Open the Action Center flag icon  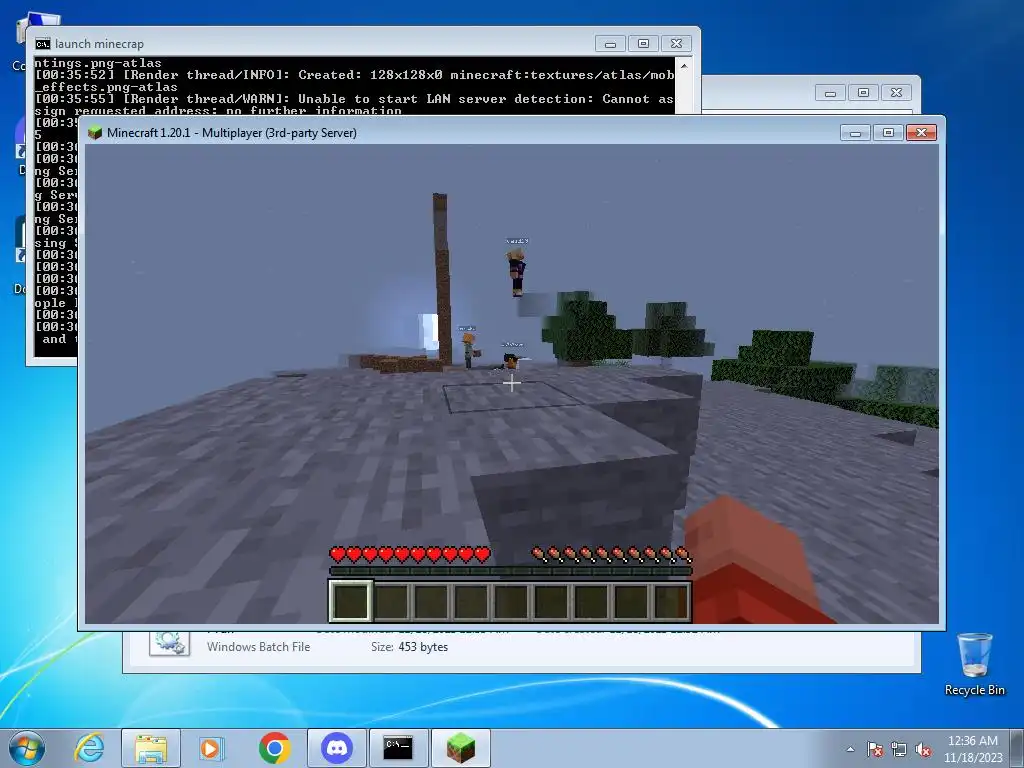(875, 749)
